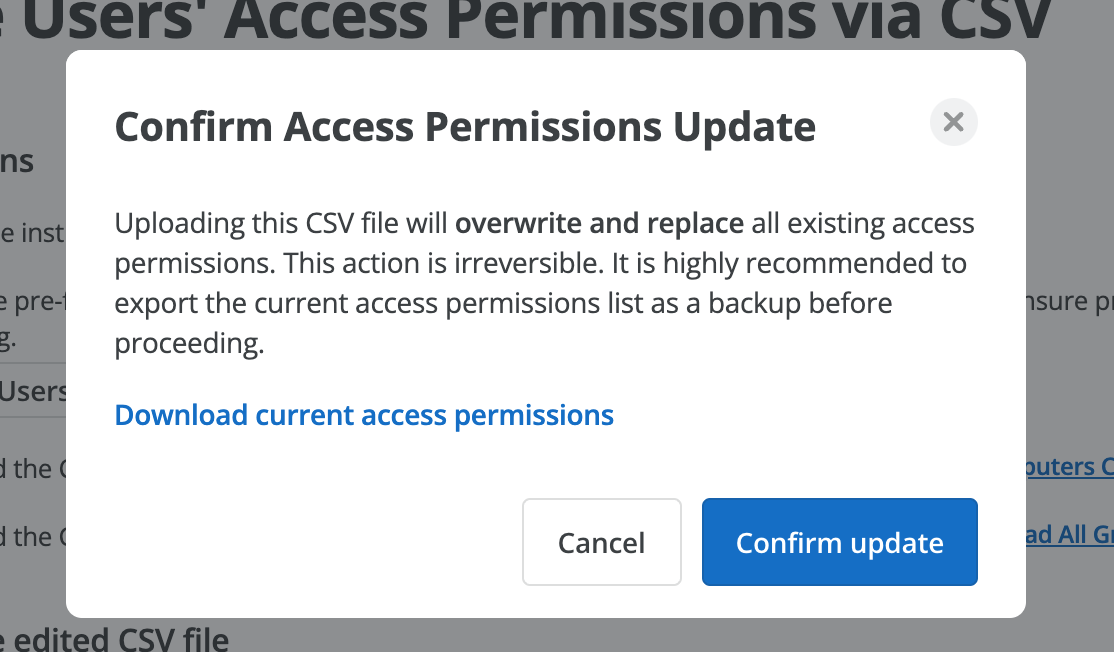This screenshot has width=1114, height=652.
Task: Click the bold 'overwrite and replace' text
Action: click(x=599, y=223)
